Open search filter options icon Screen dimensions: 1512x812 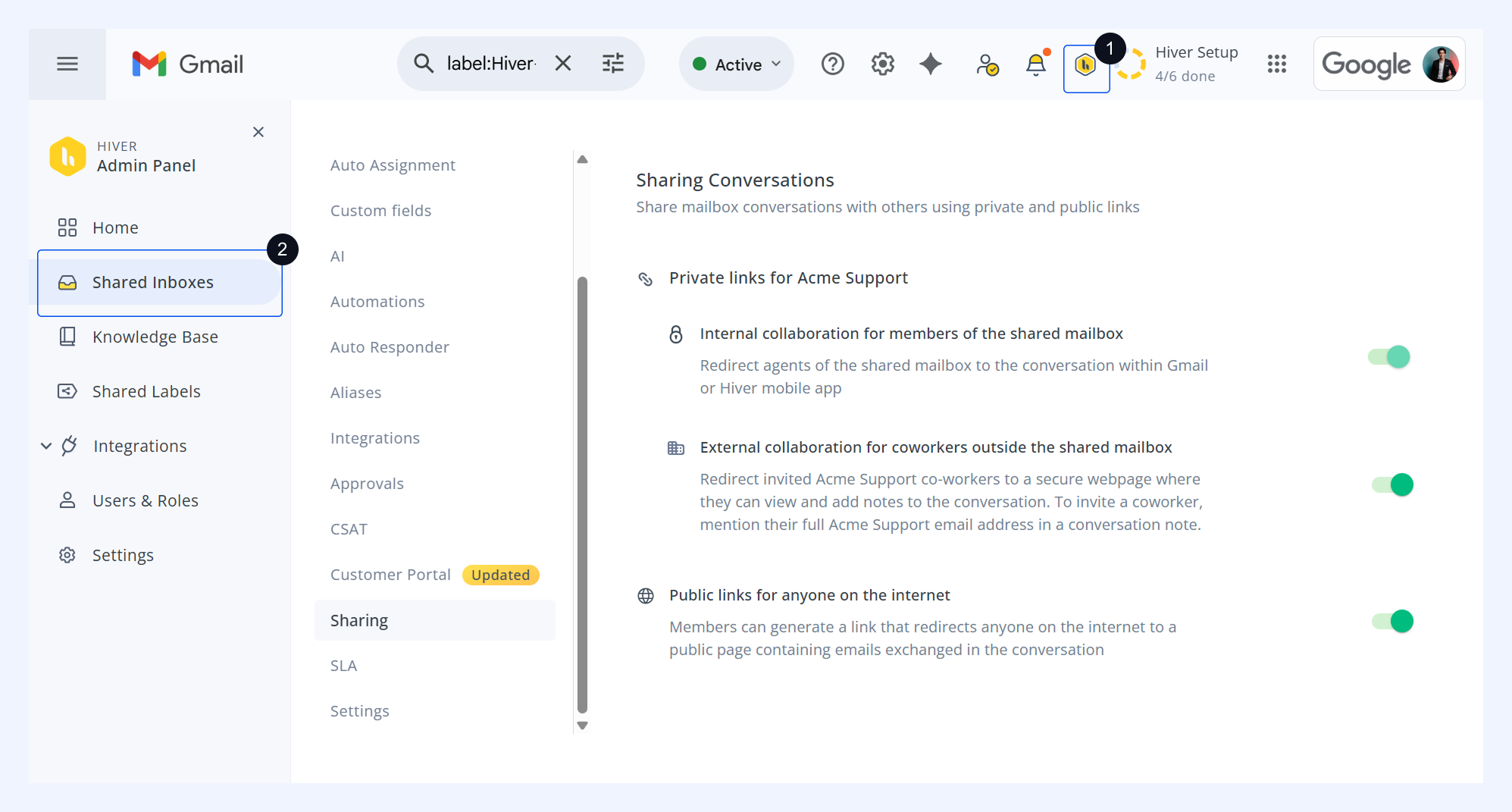tap(613, 64)
